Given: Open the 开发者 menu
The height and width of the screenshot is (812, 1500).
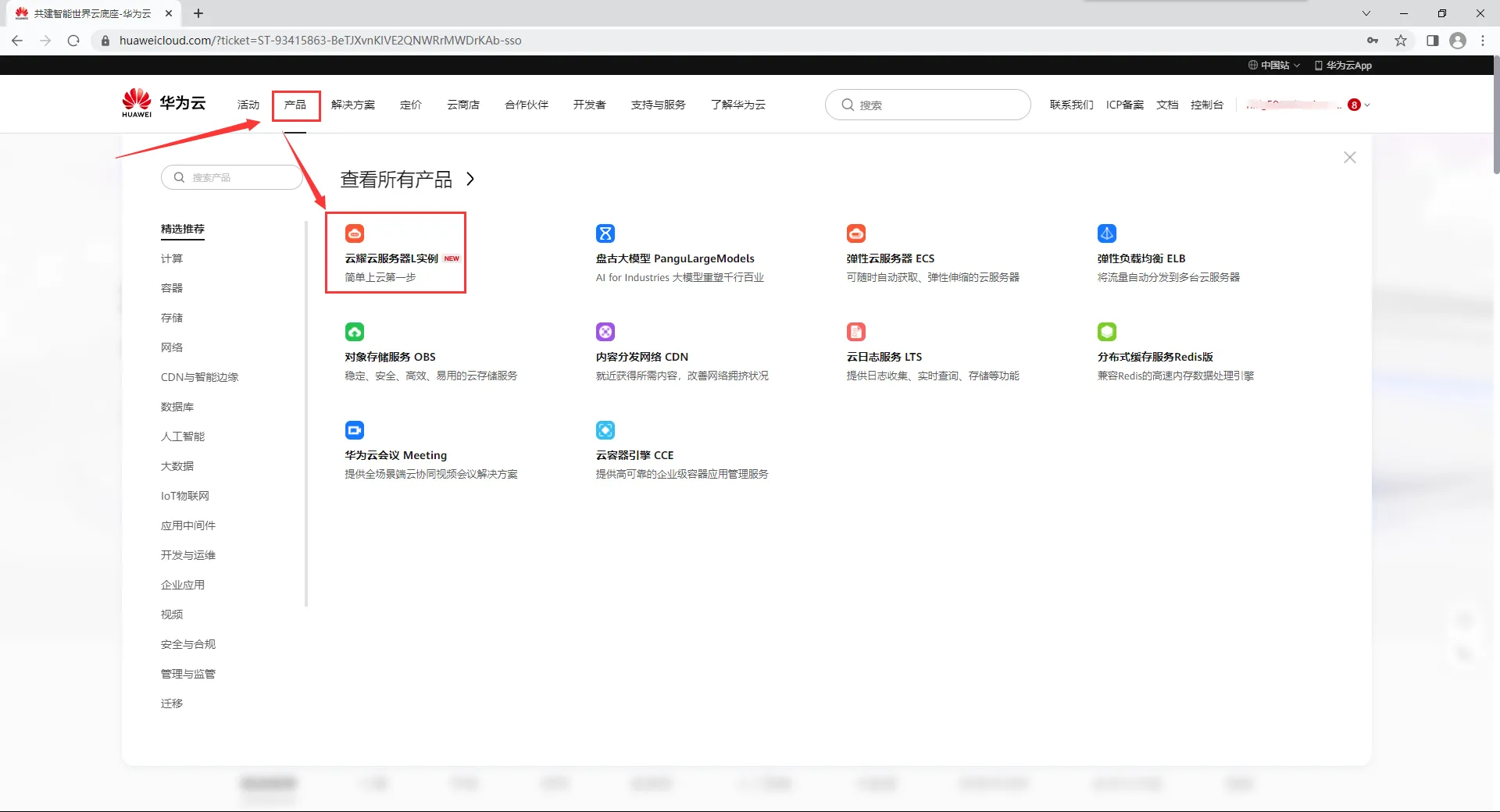Looking at the screenshot, I should (x=589, y=105).
